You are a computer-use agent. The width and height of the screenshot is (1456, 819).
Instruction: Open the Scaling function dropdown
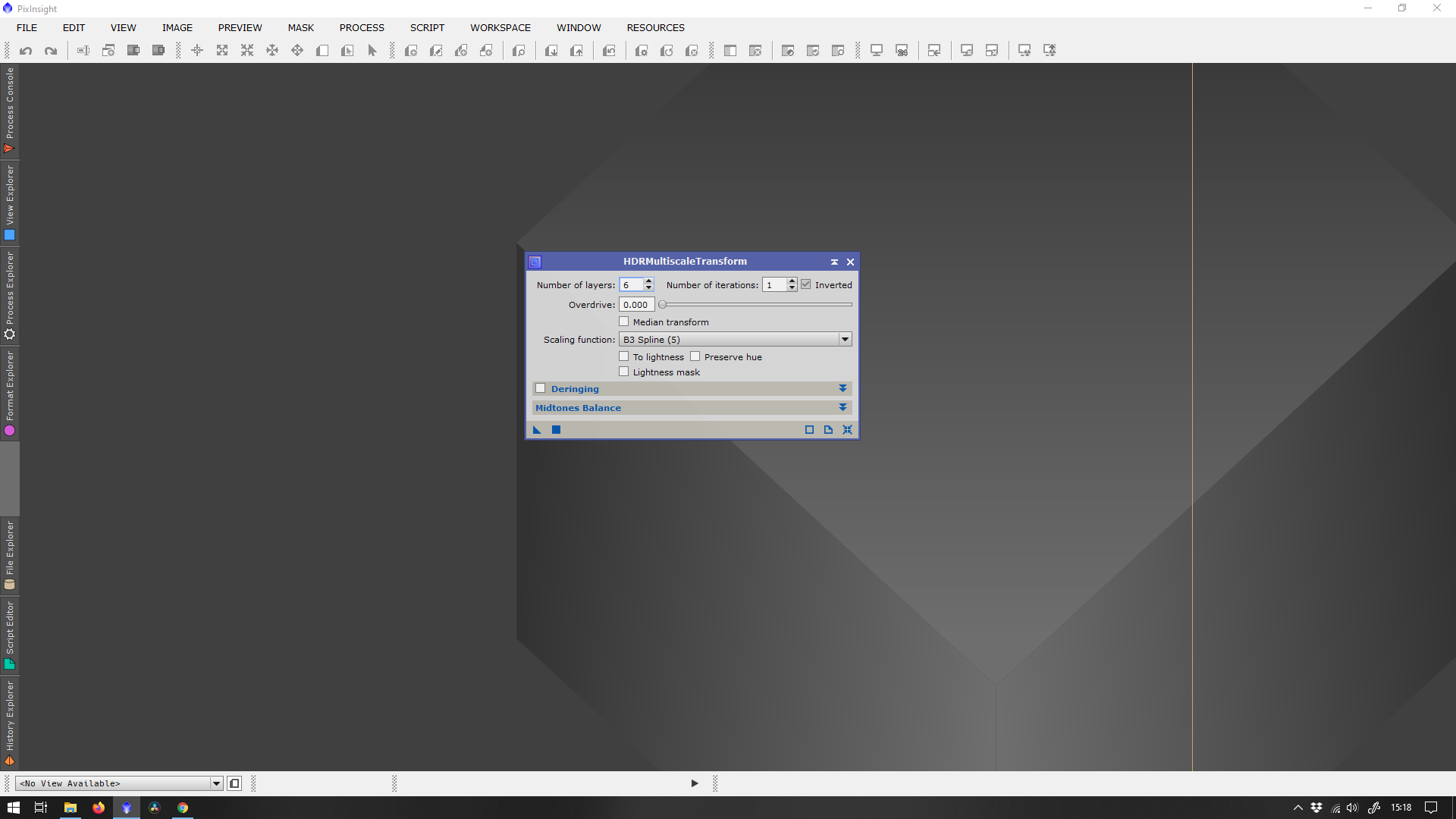pos(735,339)
